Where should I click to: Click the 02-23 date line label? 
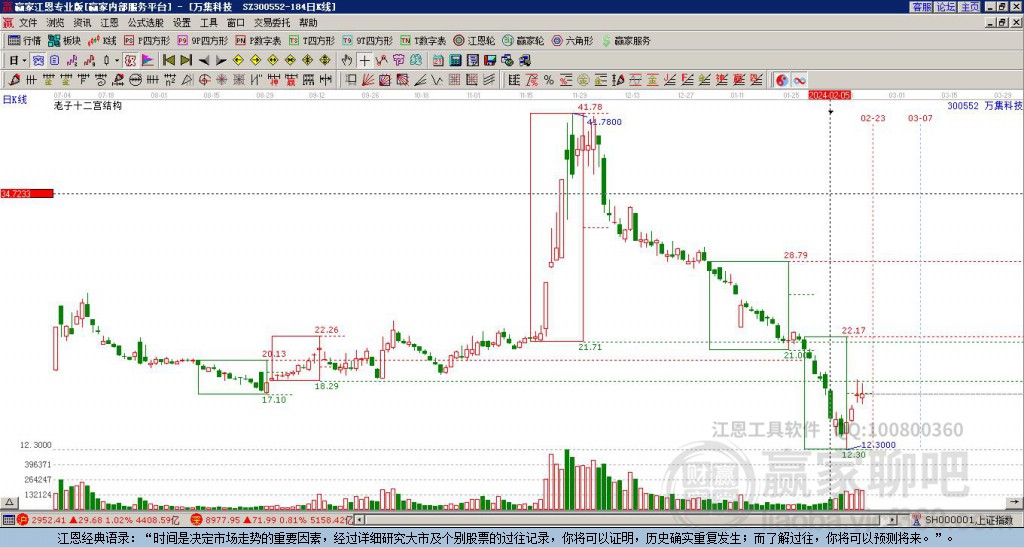point(872,118)
